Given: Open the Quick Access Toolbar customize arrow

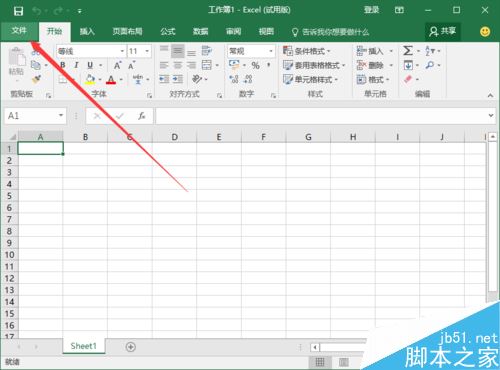Looking at the screenshot, I should coord(80,11).
